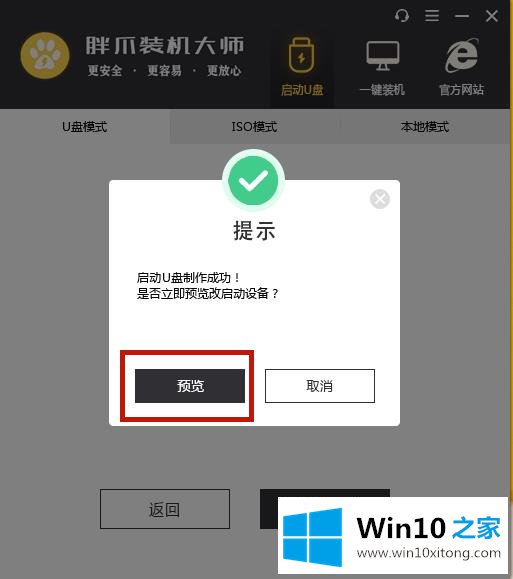Open the www.win10xitong.com link
This screenshot has height=579, width=513.
[x=429, y=553]
